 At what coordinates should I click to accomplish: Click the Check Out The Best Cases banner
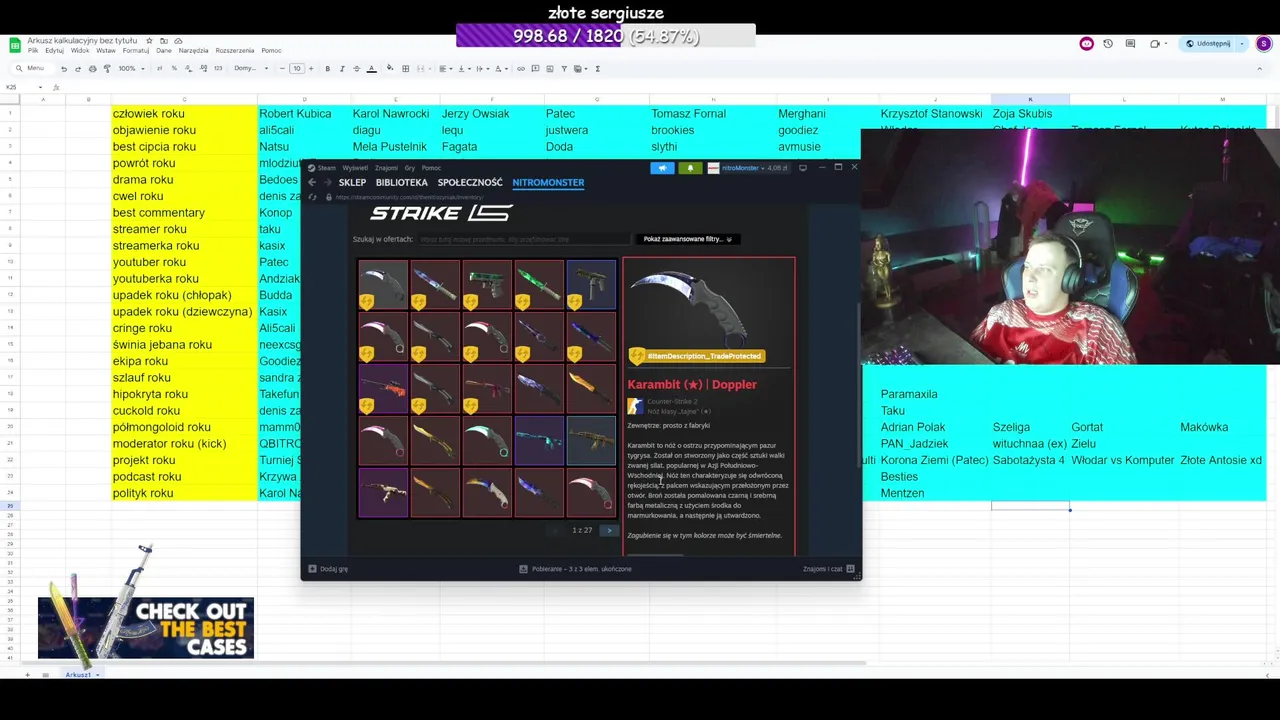click(x=146, y=628)
